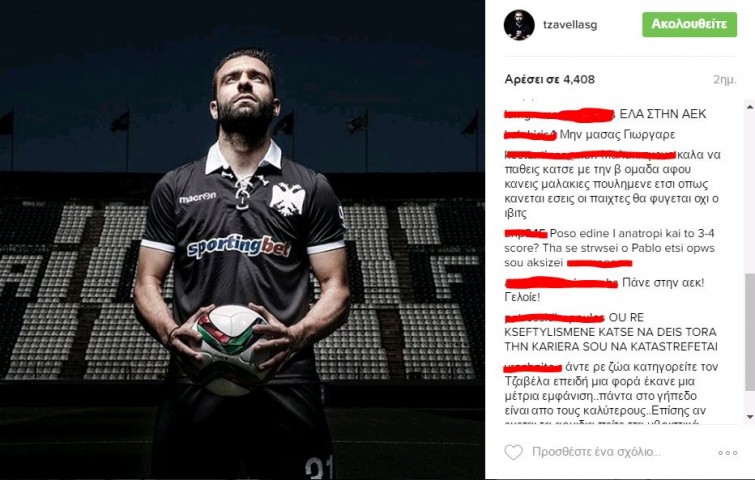
Task: Open the tzavellasg username link
Action: (x=570, y=25)
